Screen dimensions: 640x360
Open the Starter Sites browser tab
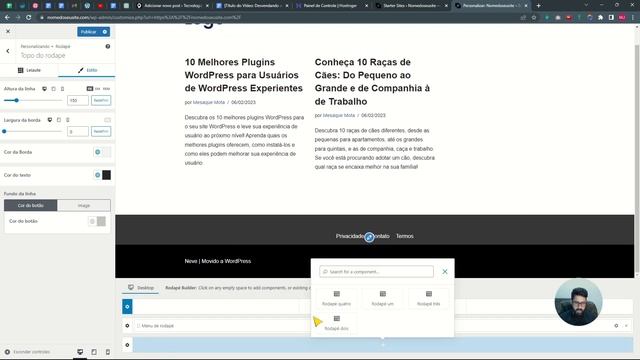pyautogui.click(x=411, y=6)
